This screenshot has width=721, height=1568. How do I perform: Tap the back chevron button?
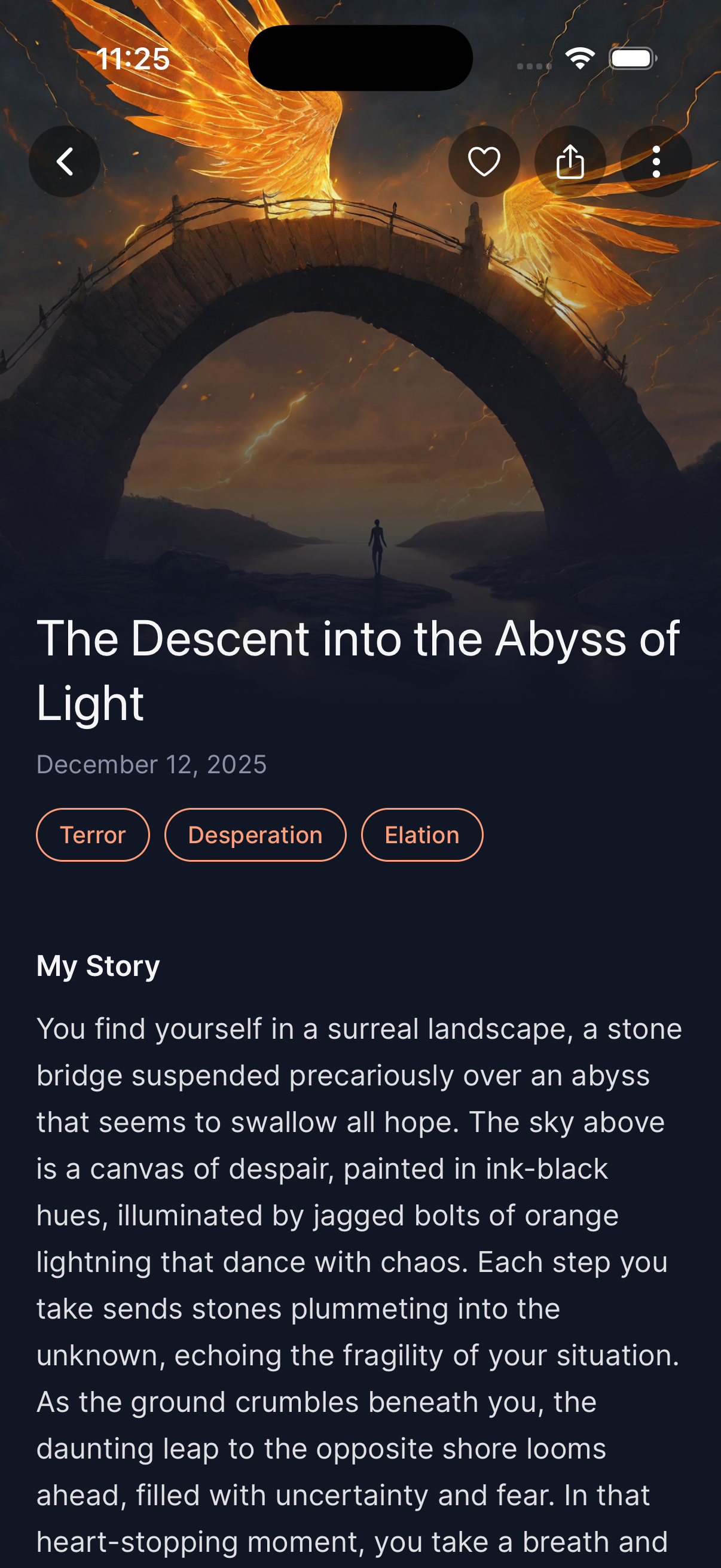point(65,161)
